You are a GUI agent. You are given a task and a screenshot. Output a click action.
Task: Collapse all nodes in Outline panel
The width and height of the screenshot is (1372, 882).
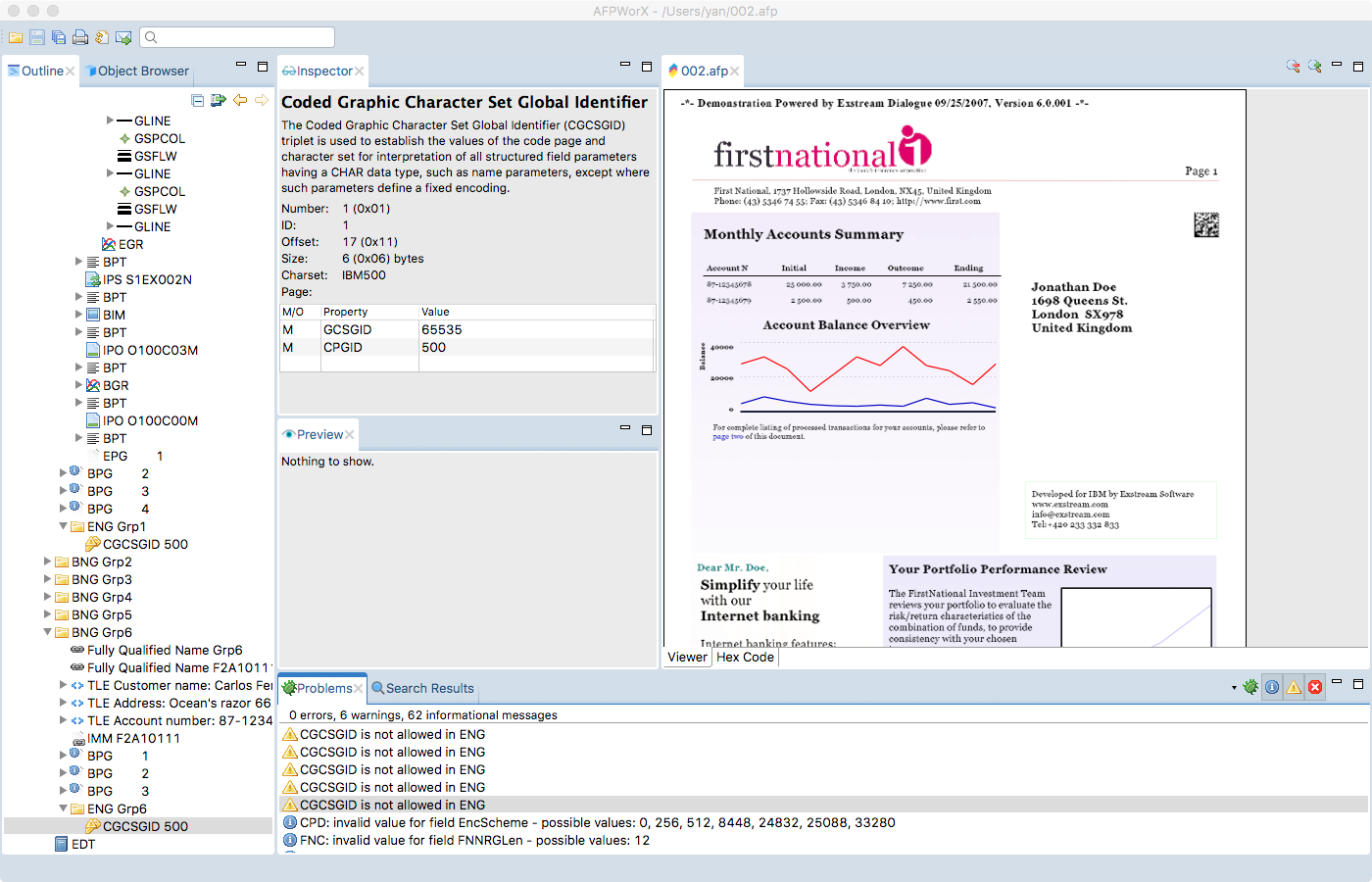(x=197, y=100)
